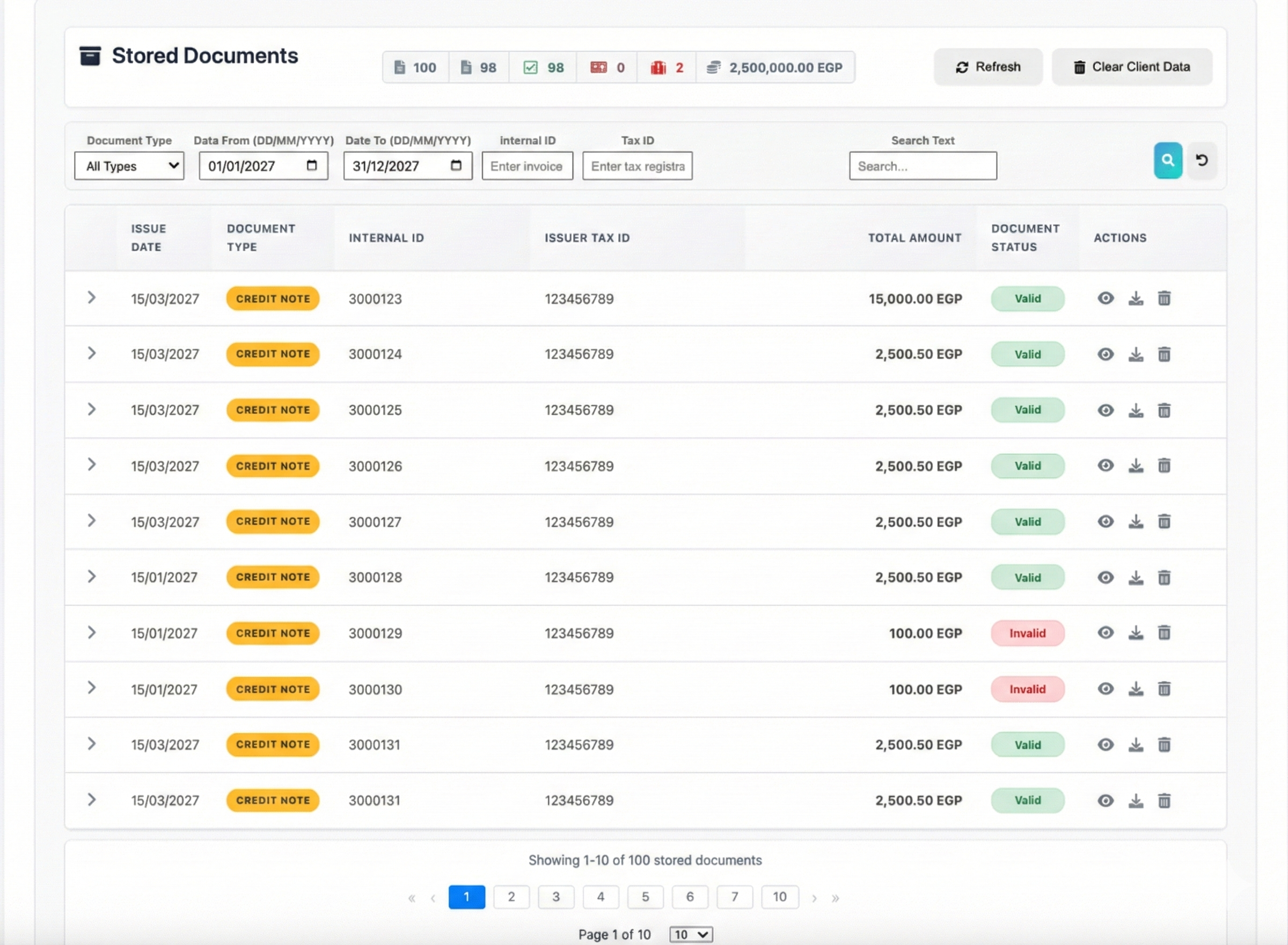View details of invalid document 3000130
Image resolution: width=1288 pixels, height=945 pixels.
1106,689
